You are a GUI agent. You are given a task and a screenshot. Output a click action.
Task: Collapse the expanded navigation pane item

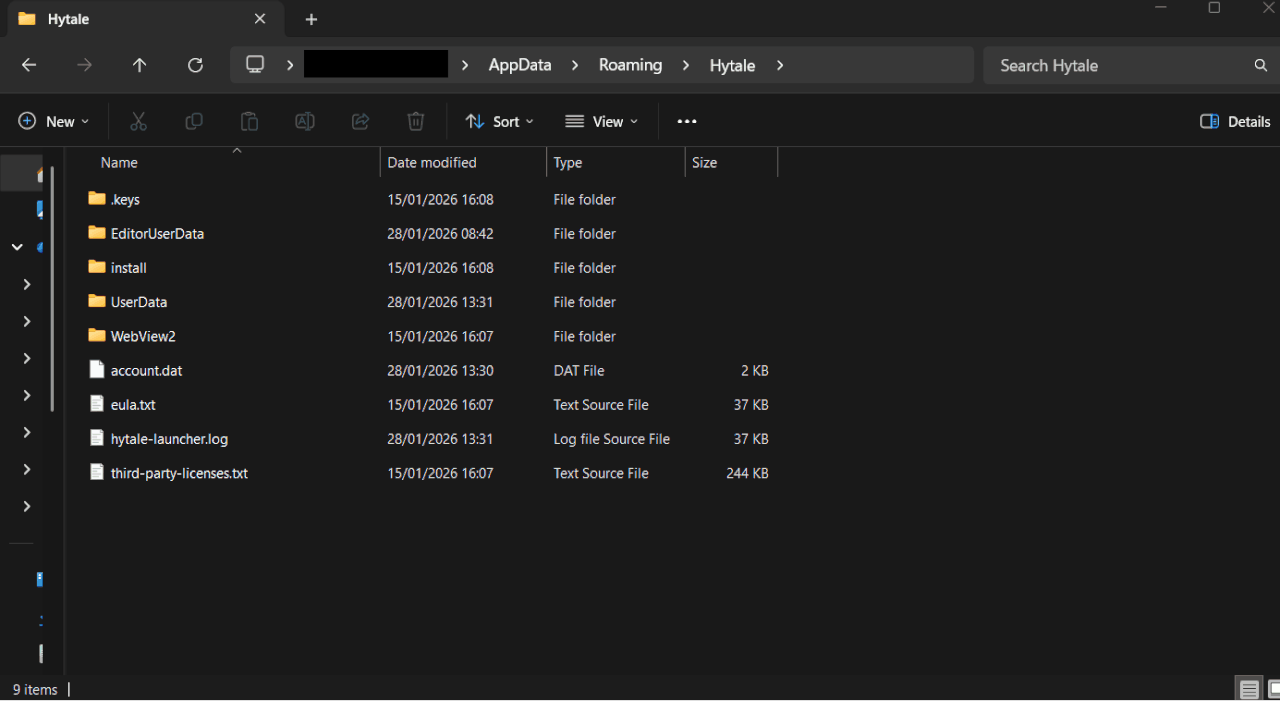click(x=17, y=247)
